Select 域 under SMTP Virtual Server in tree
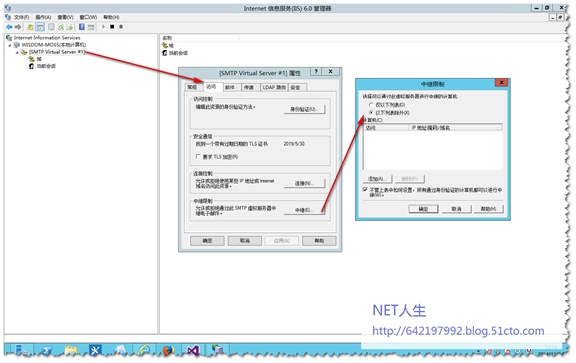The width and height of the screenshot is (576, 363). click(39, 59)
